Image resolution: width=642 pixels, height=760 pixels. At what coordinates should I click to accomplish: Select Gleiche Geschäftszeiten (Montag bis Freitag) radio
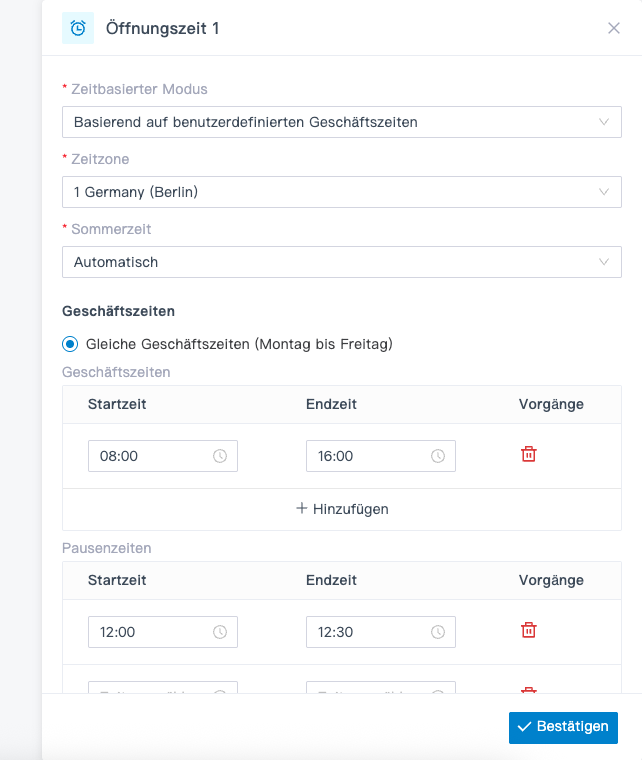click(x=70, y=344)
